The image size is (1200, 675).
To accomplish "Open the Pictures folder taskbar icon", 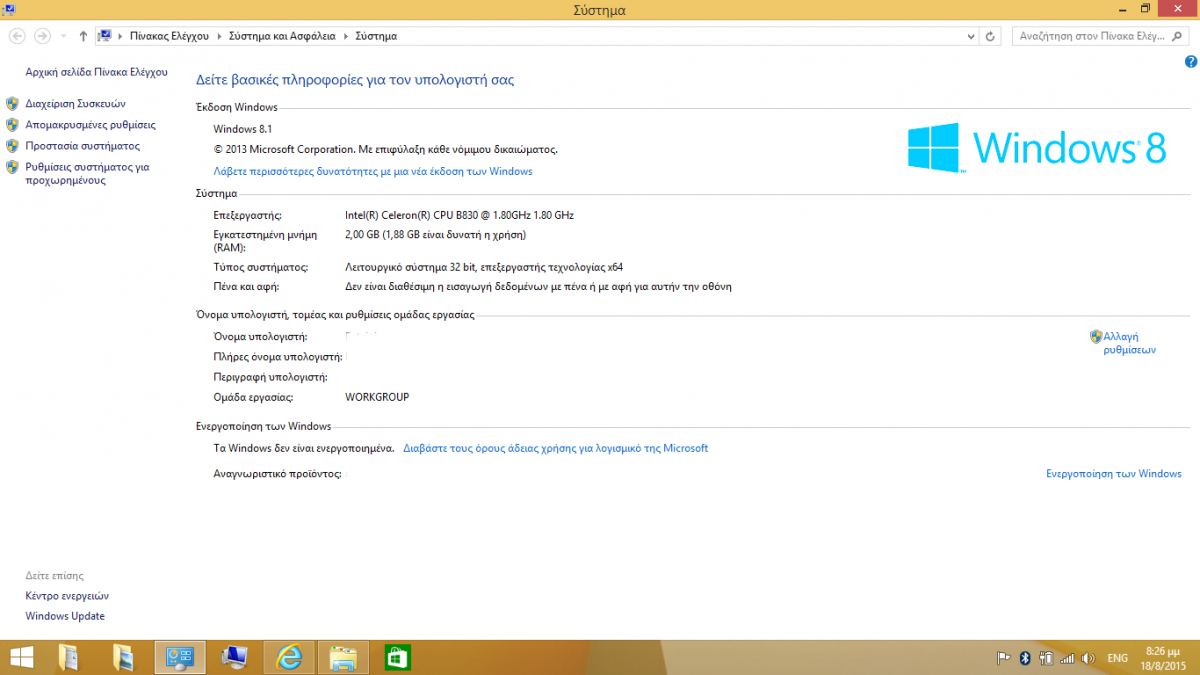I will [x=123, y=657].
